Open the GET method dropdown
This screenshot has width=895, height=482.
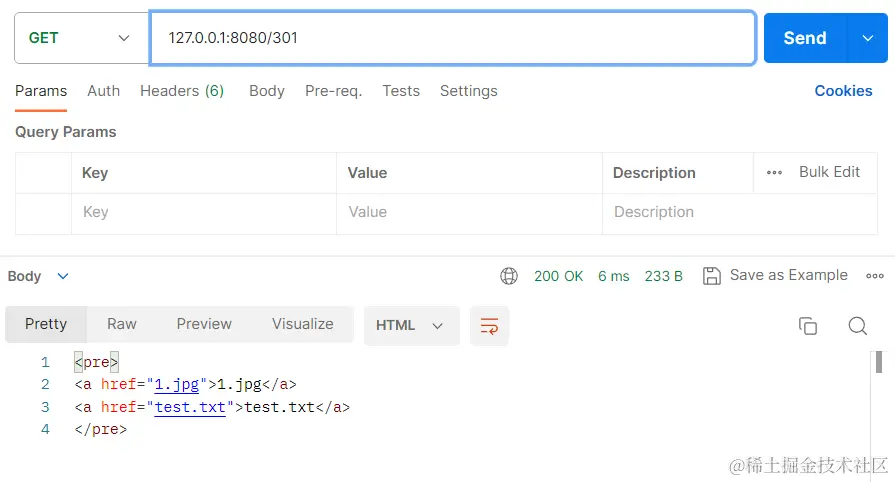tap(81, 38)
